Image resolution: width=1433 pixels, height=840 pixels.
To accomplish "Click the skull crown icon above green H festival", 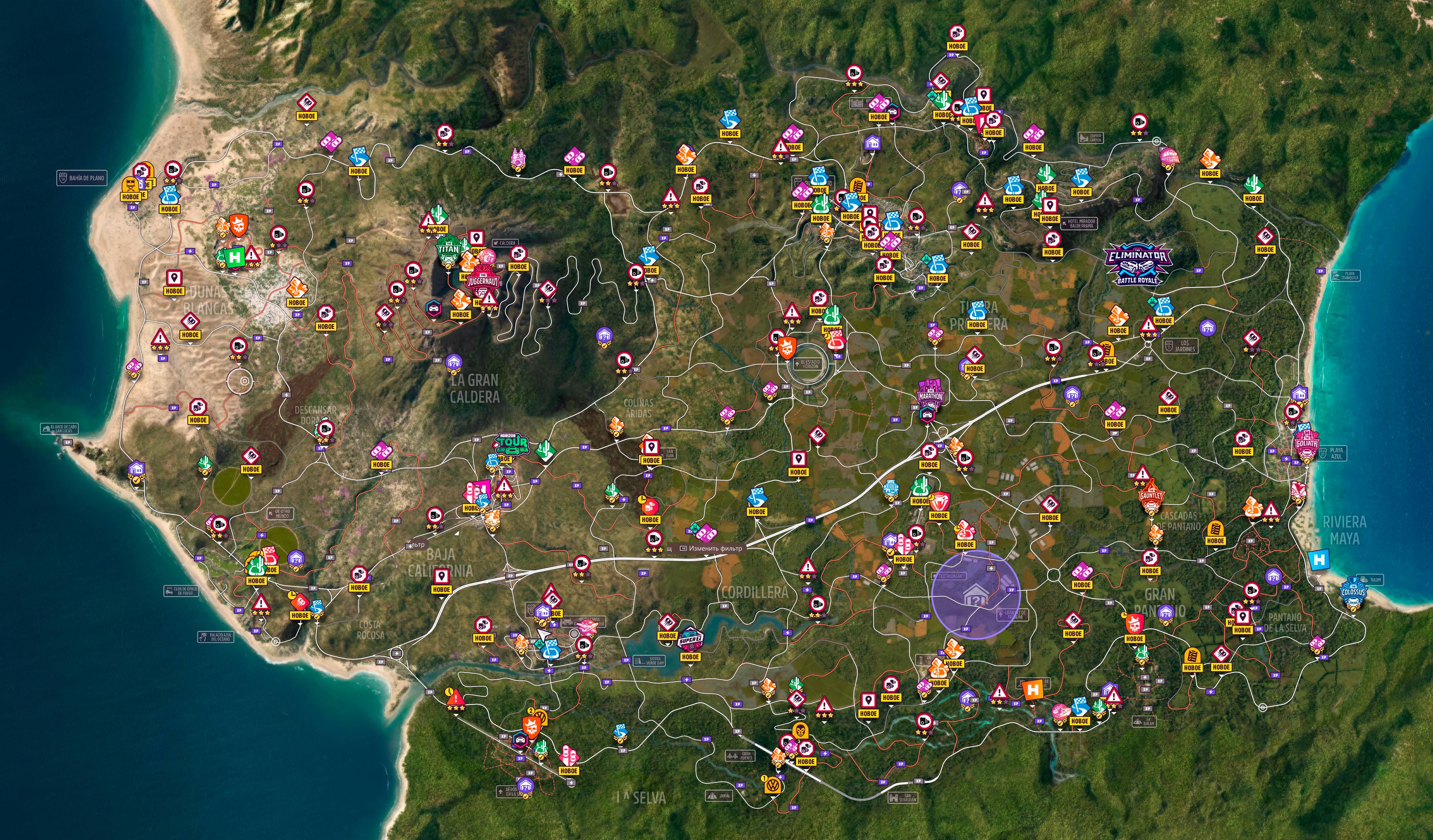I will click(x=238, y=225).
